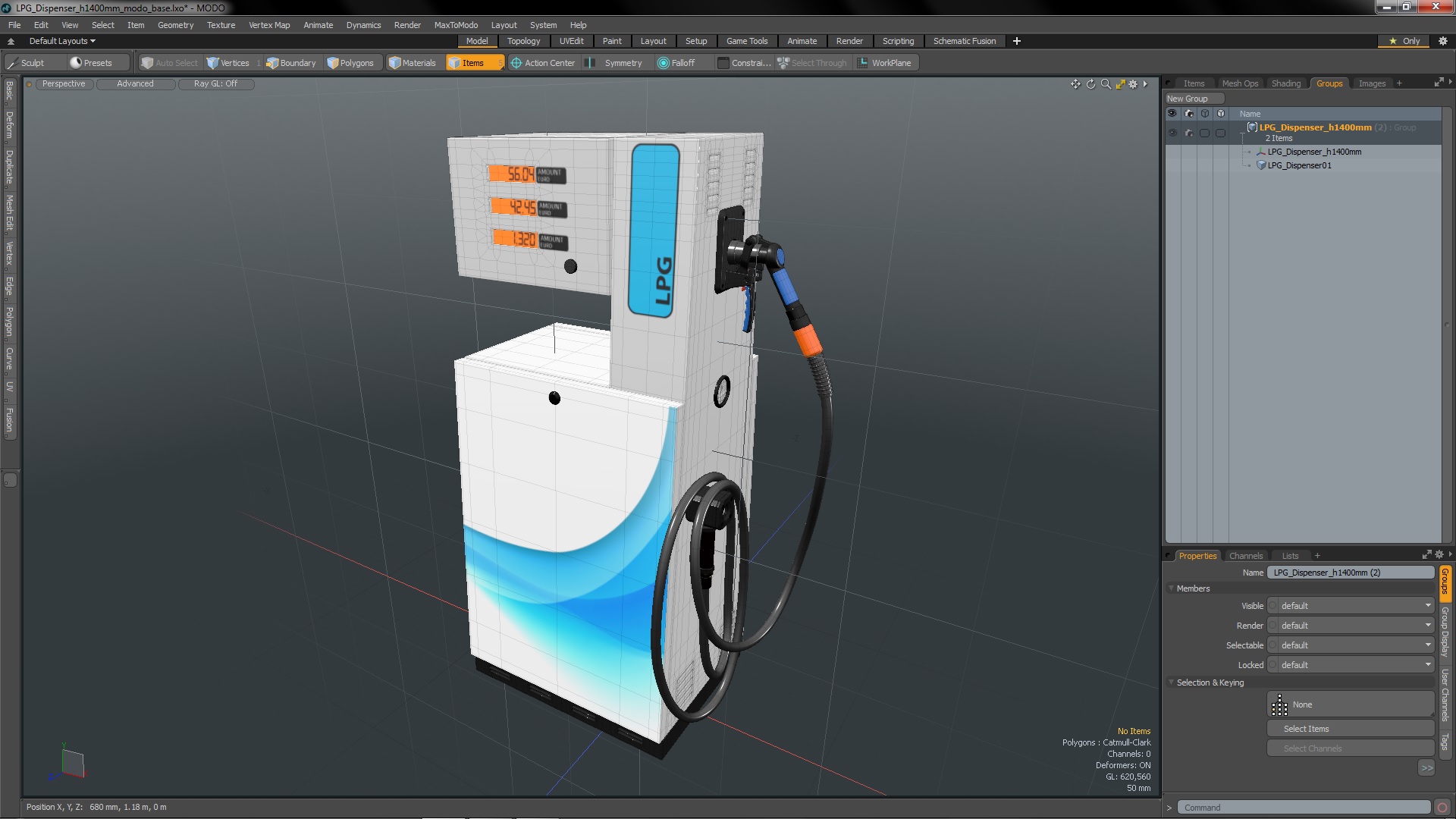The image size is (1456, 819).
Task: Open layout settings gear at top right
Action: (x=1442, y=41)
